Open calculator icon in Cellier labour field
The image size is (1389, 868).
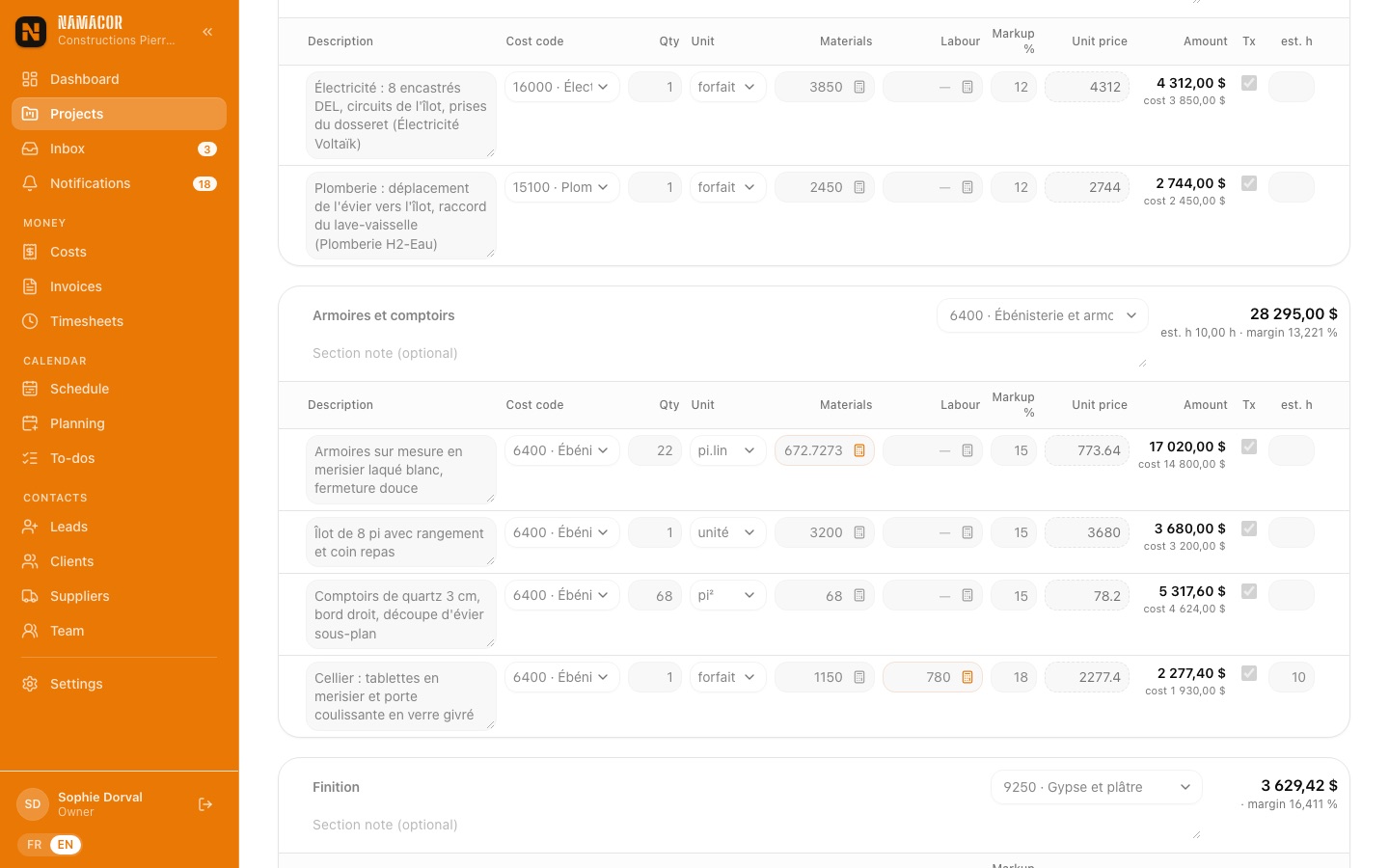click(967, 677)
